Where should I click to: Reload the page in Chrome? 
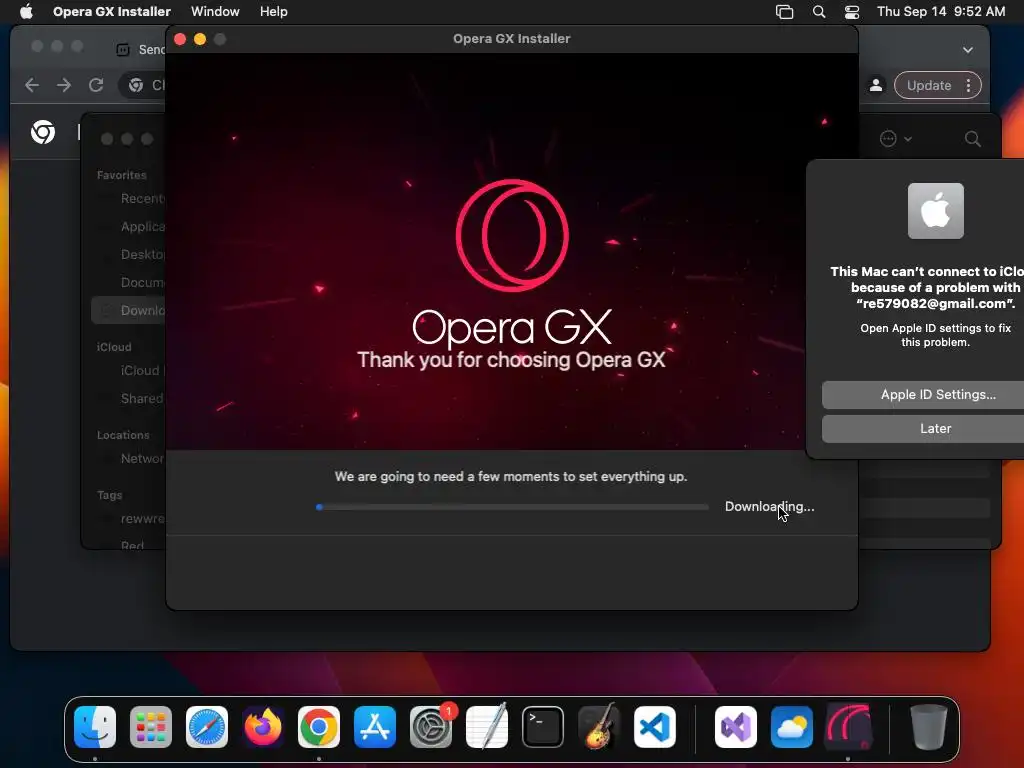[96, 85]
